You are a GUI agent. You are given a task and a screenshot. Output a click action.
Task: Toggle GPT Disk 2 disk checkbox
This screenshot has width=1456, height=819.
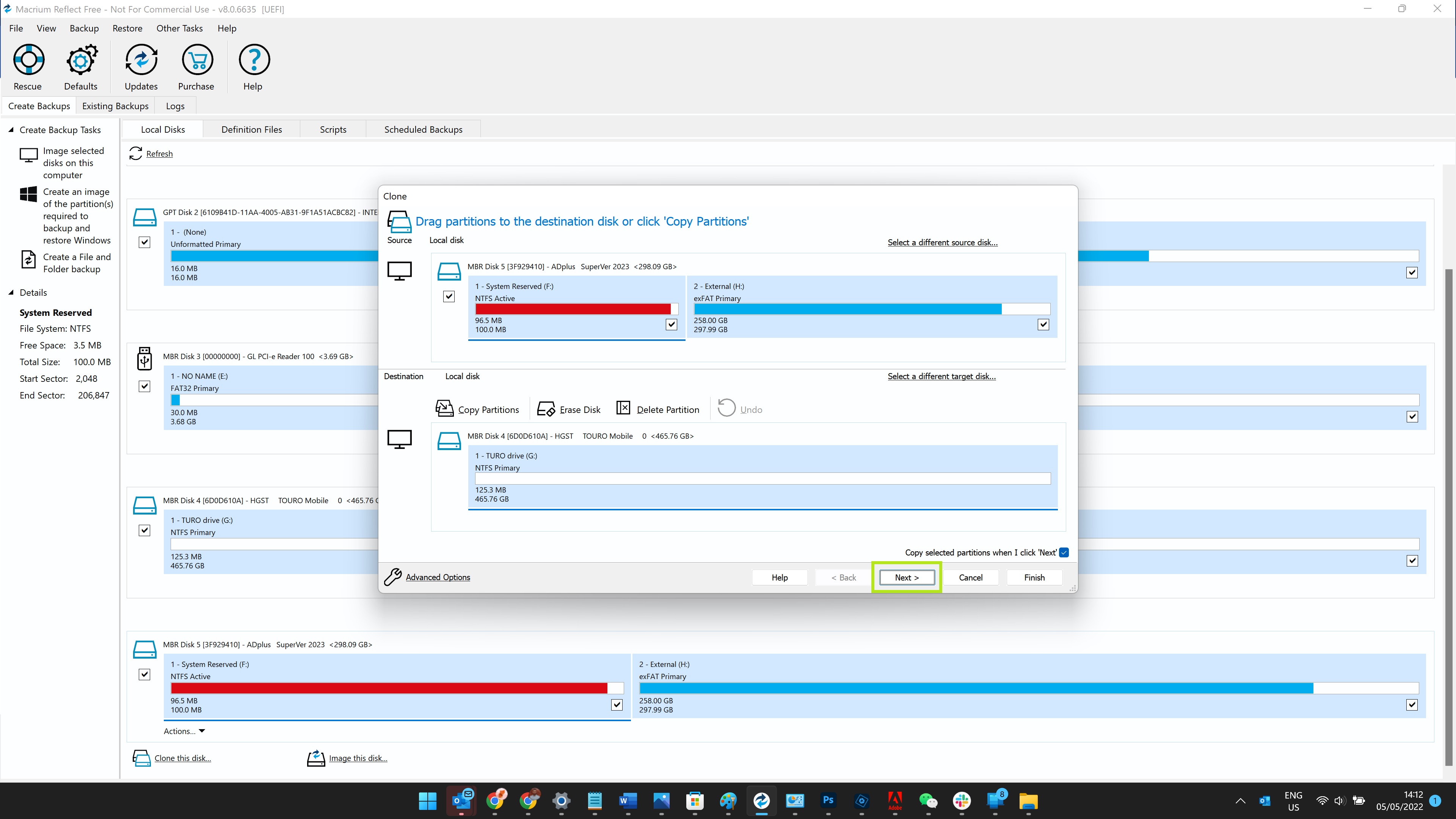click(x=145, y=243)
